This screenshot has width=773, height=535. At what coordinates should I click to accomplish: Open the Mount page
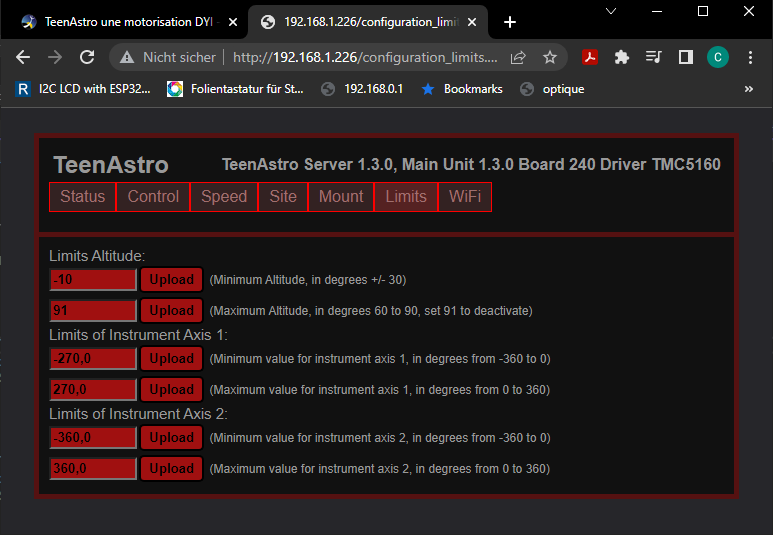coord(341,197)
